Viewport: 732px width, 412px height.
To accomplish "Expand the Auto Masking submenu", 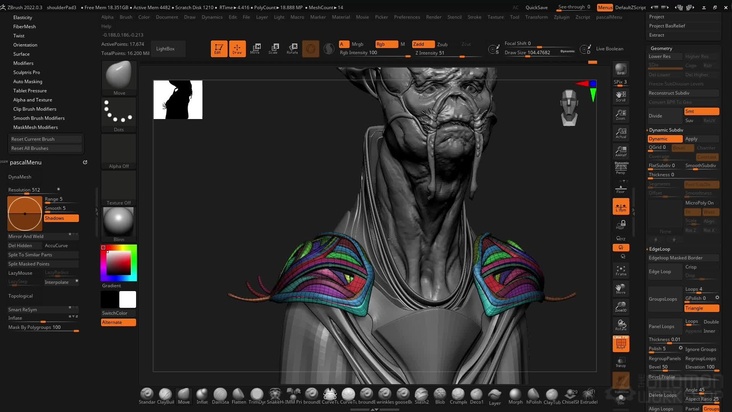I will 28,82.
